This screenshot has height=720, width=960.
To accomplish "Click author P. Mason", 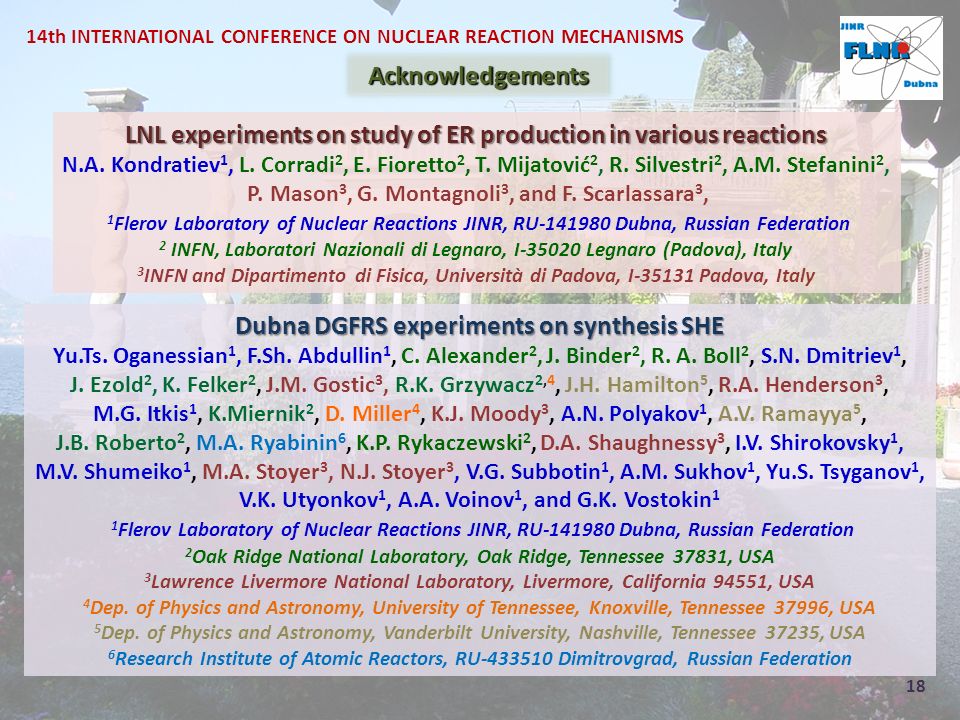I will (x=296, y=194).
